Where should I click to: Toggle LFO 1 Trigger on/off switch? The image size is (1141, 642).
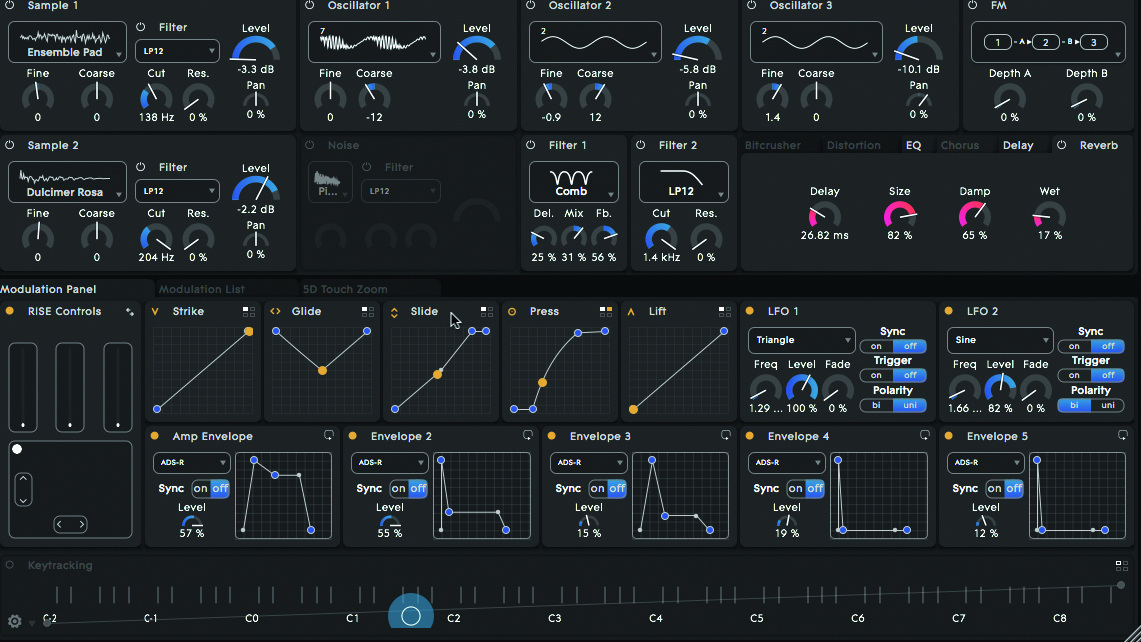[893, 376]
